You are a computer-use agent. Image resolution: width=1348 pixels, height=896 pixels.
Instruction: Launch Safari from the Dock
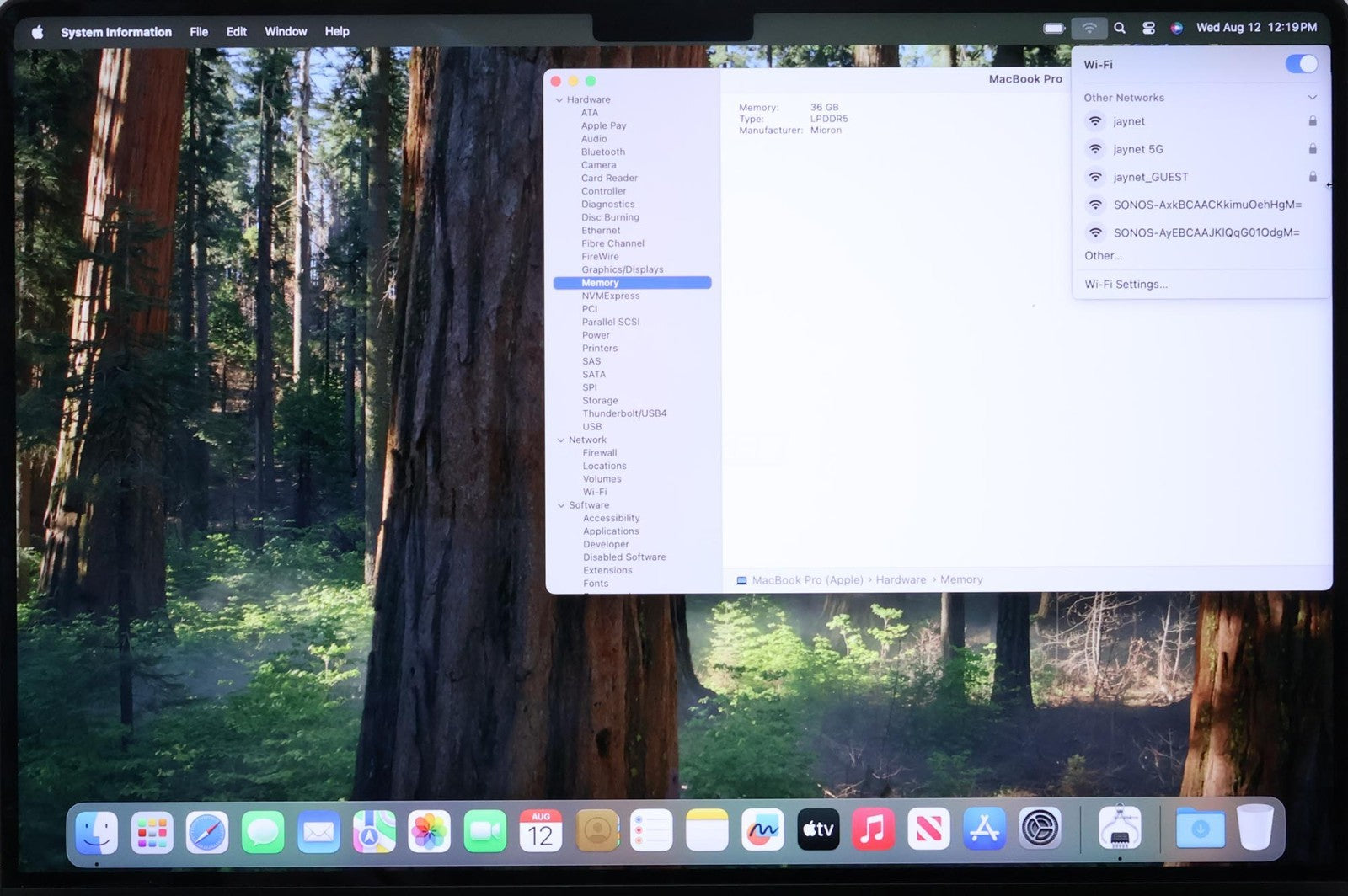207,832
